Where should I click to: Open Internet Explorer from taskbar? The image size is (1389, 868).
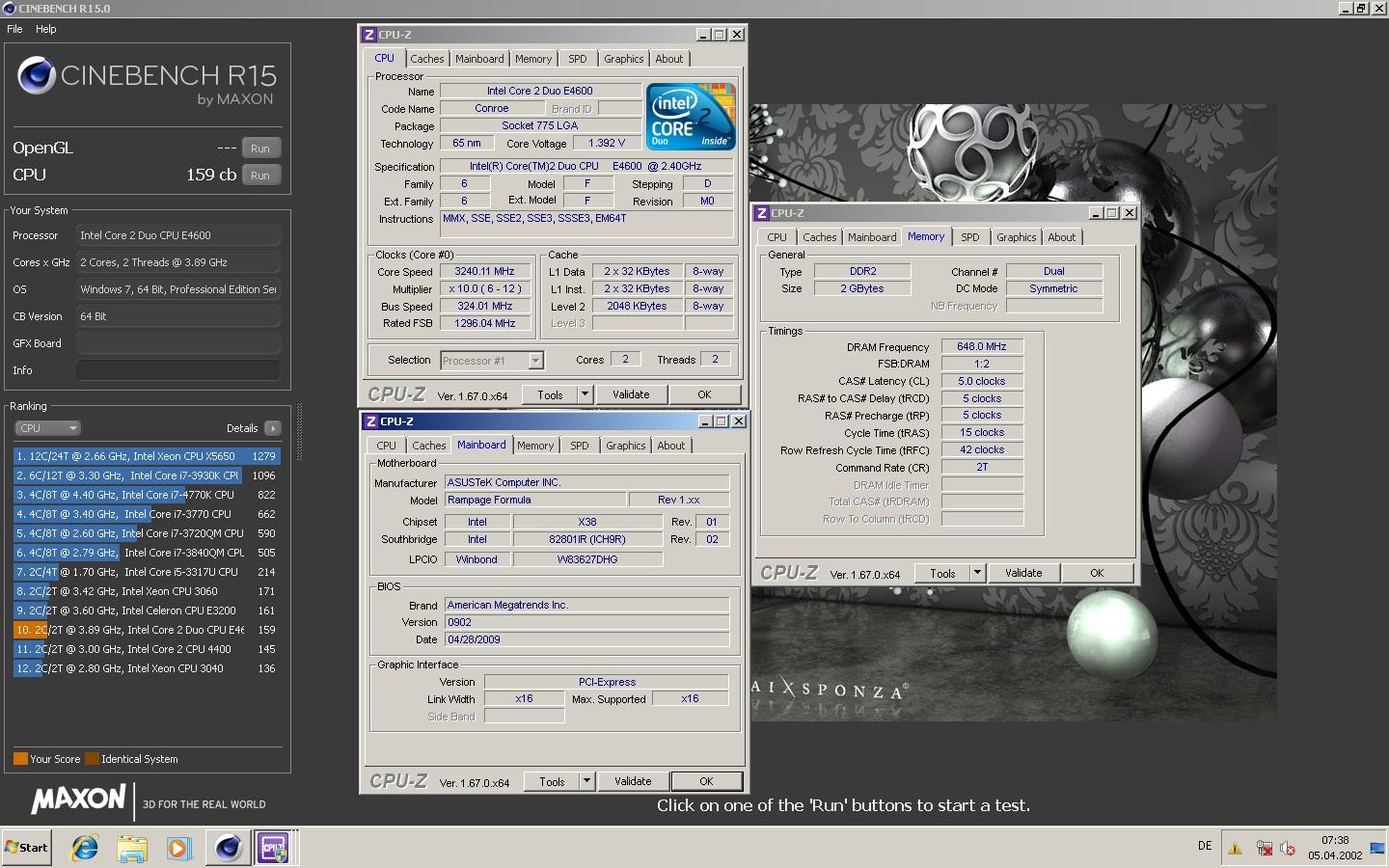coord(85,848)
